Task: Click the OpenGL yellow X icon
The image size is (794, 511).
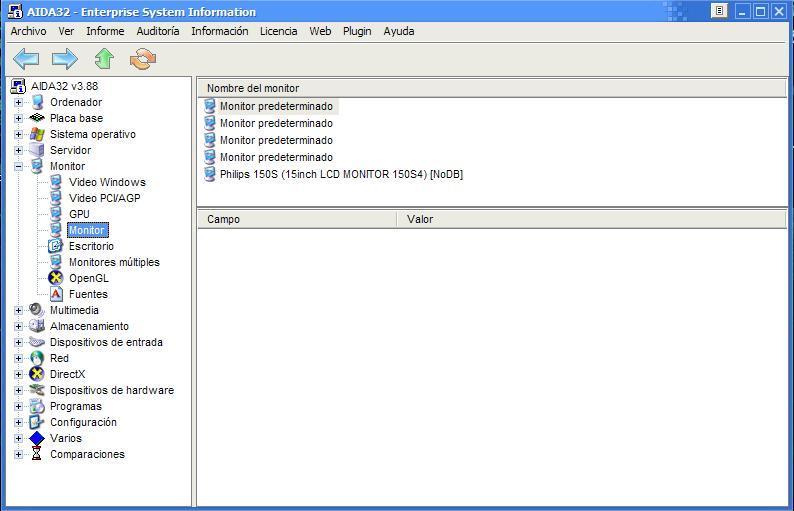Action: pos(56,278)
